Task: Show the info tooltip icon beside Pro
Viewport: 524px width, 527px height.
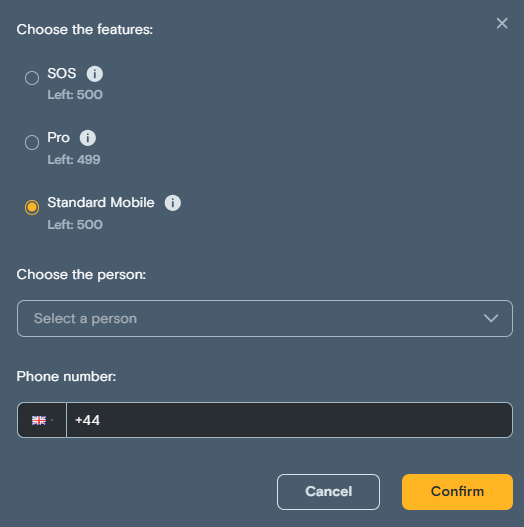Action: tap(88, 138)
